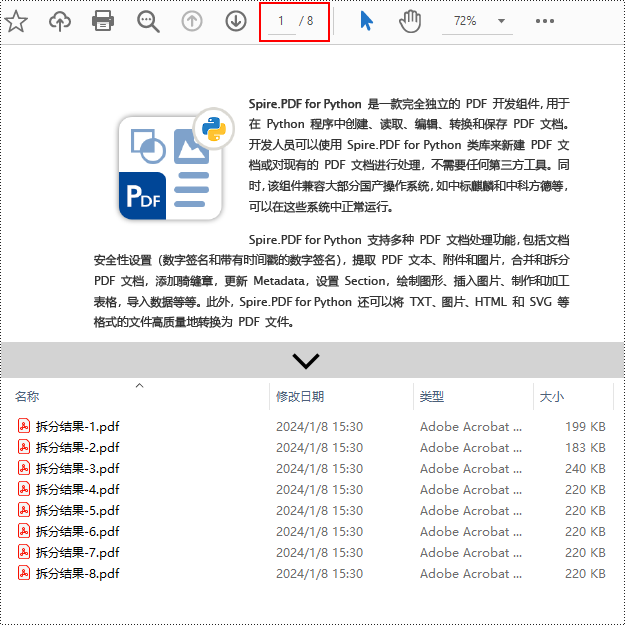Open the find text magnifier
625x625 pixels.
[148, 22]
